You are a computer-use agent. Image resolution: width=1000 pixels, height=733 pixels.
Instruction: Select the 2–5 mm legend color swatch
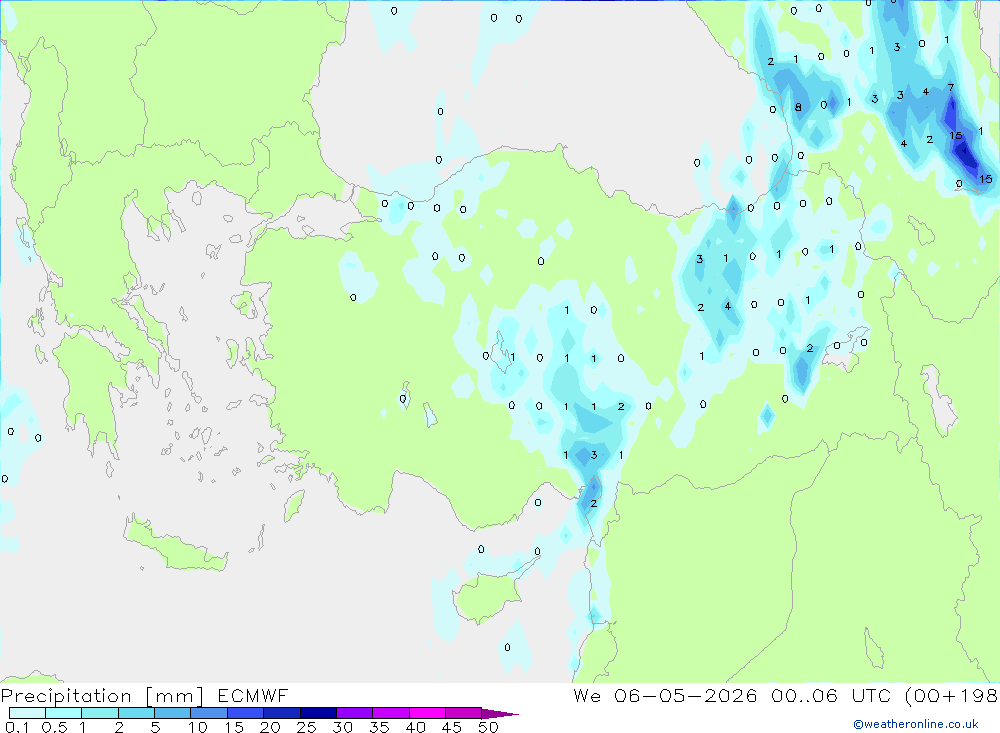(x=136, y=713)
